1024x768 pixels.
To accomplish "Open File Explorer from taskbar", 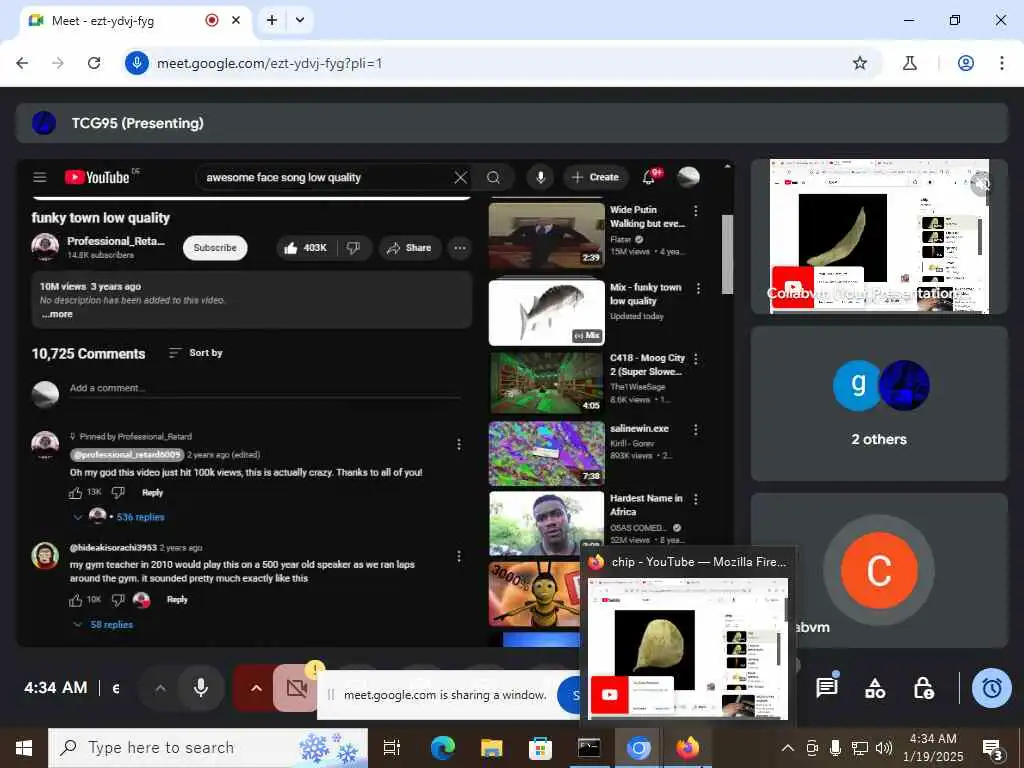I will (x=492, y=748).
